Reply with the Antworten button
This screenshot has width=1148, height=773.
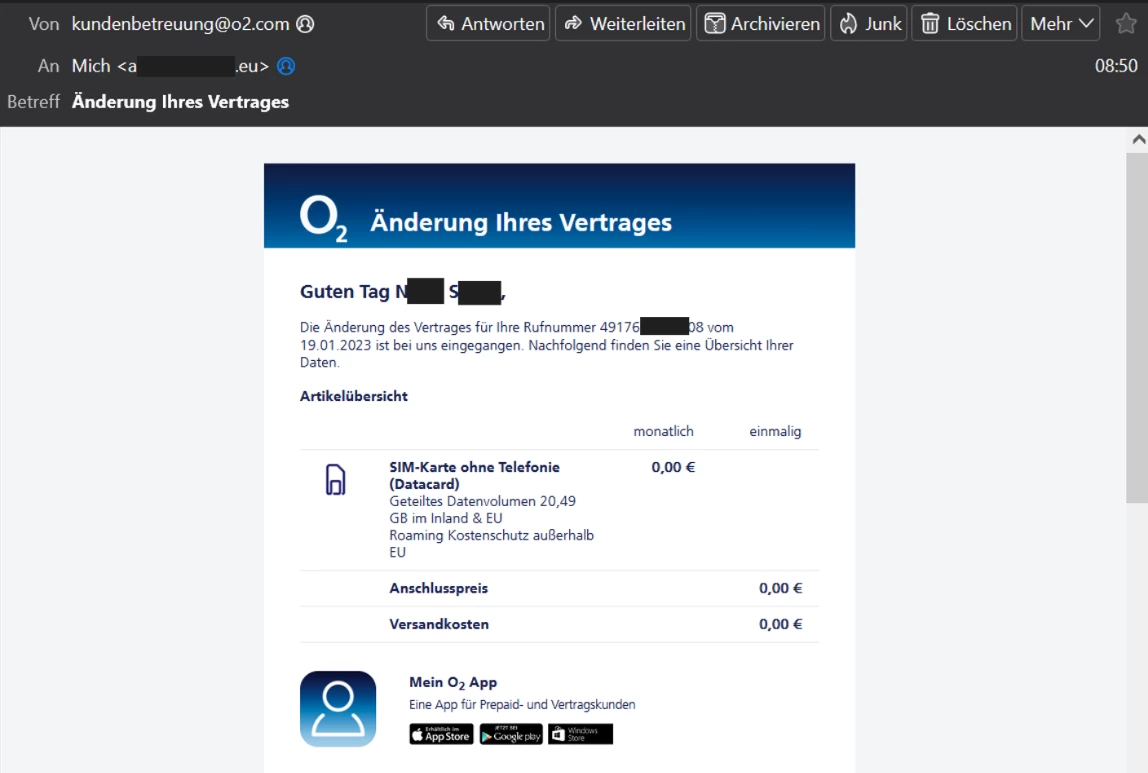(x=488, y=23)
